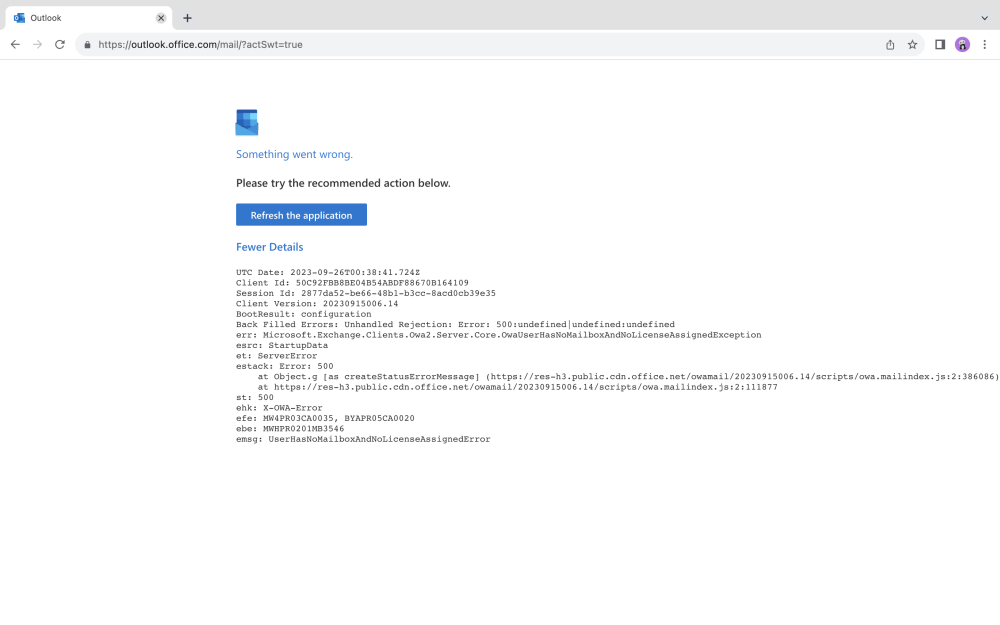Open the Chrome three-dot menu
Image resolution: width=1000 pixels, height=625 pixels.
[x=985, y=45]
